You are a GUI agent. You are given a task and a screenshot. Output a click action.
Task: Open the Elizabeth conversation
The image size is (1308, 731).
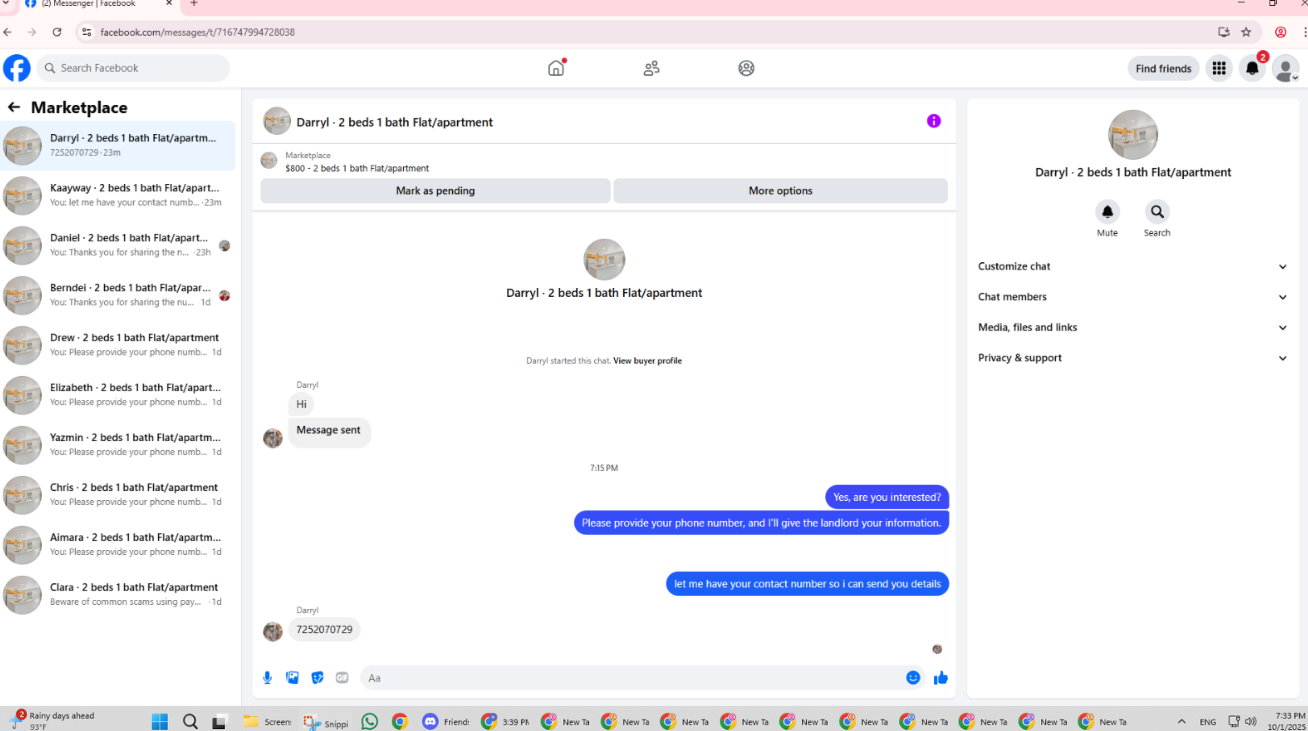tap(118, 395)
